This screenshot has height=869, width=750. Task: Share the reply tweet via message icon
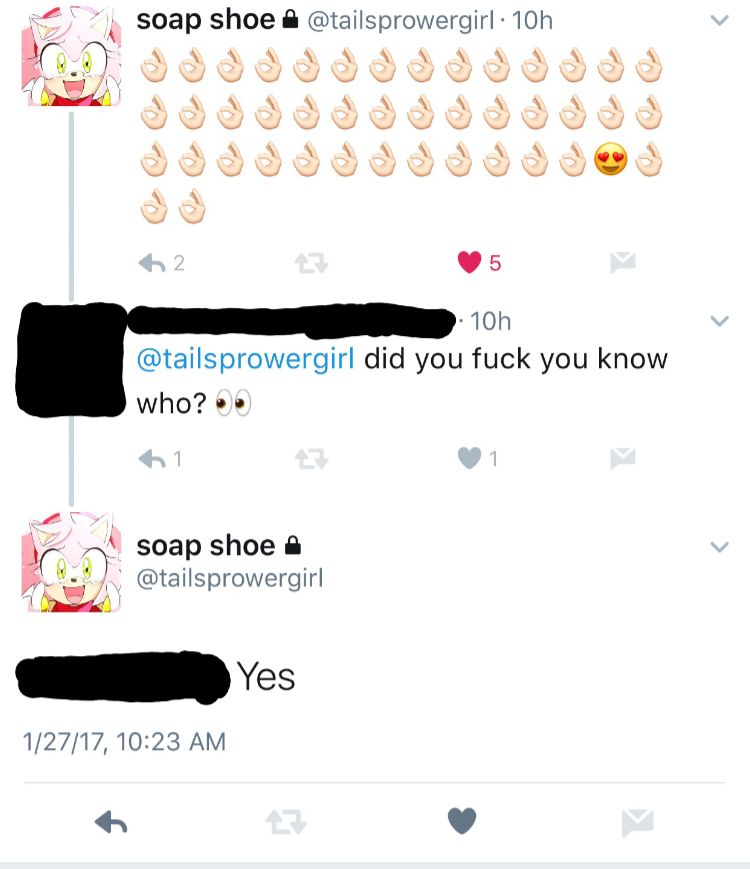click(x=623, y=458)
